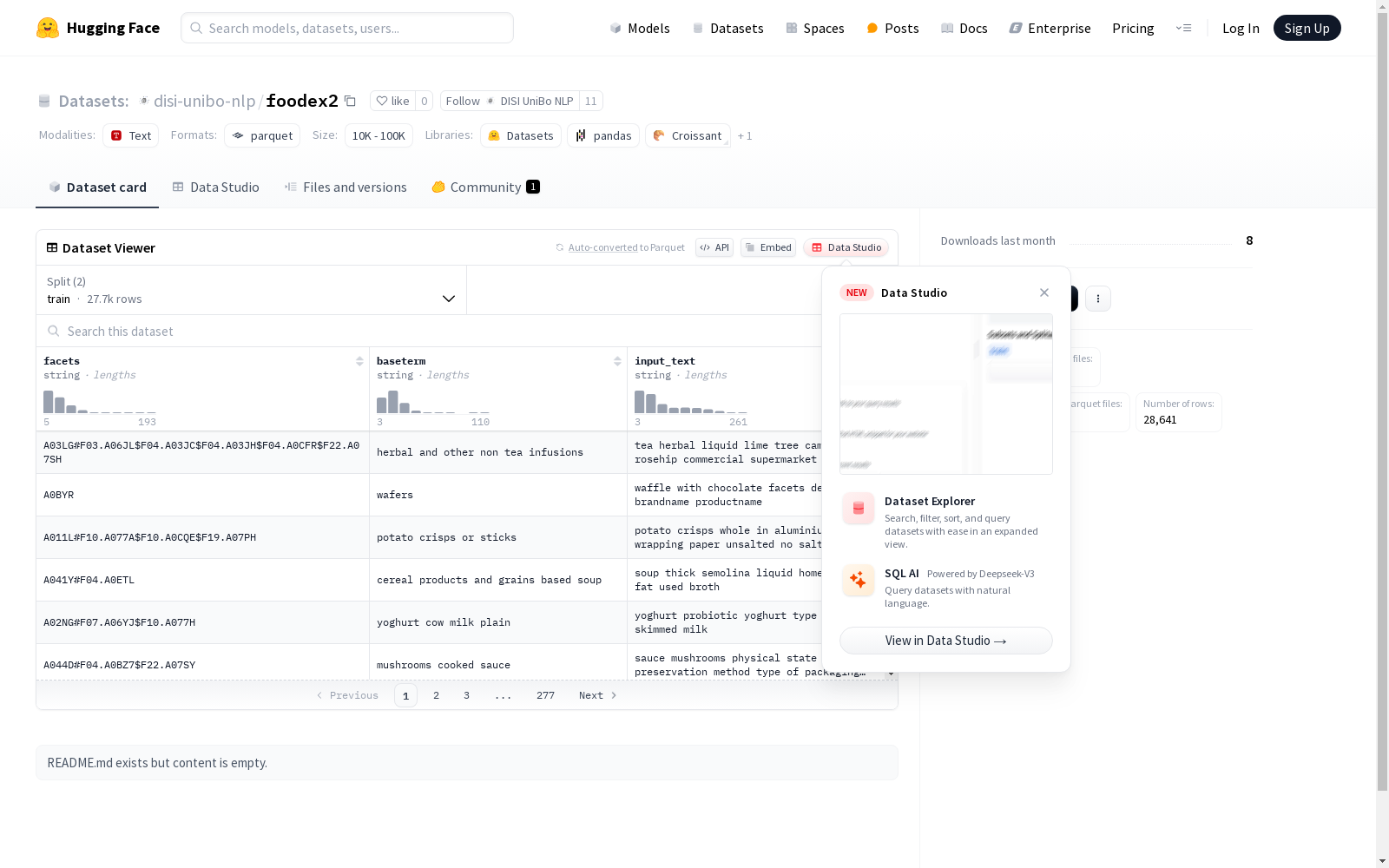Screen dimensions: 1389x868
Task: Click the Next page button
Action: (598, 695)
